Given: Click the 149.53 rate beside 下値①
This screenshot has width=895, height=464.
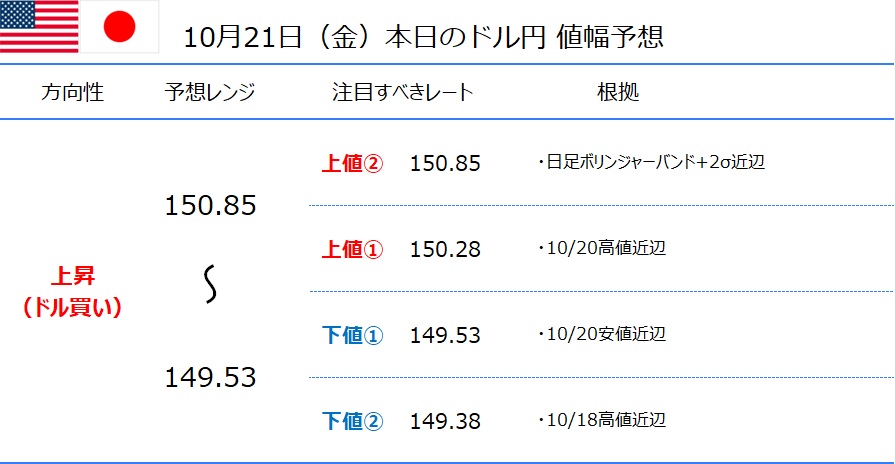Looking at the screenshot, I should point(445,335).
